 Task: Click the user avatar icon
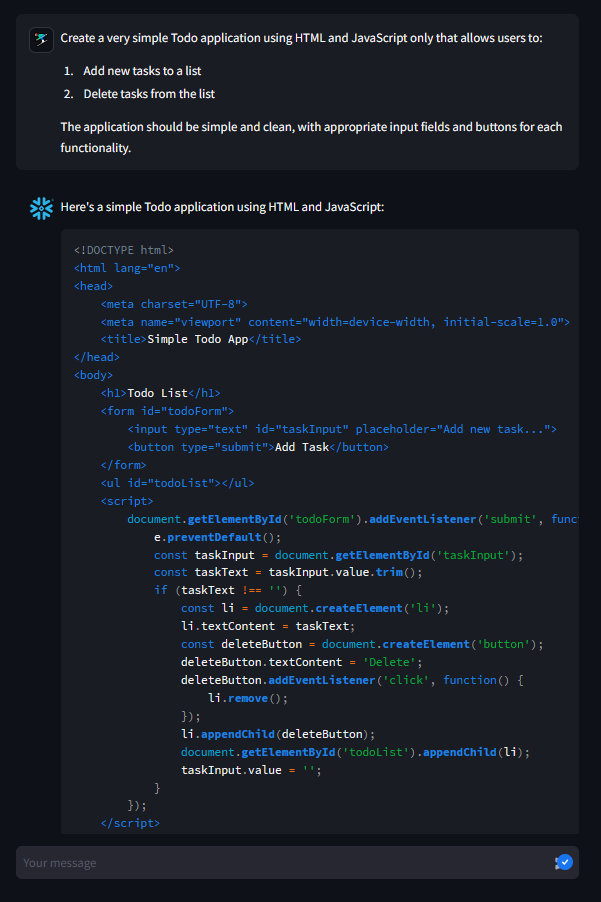click(41, 40)
